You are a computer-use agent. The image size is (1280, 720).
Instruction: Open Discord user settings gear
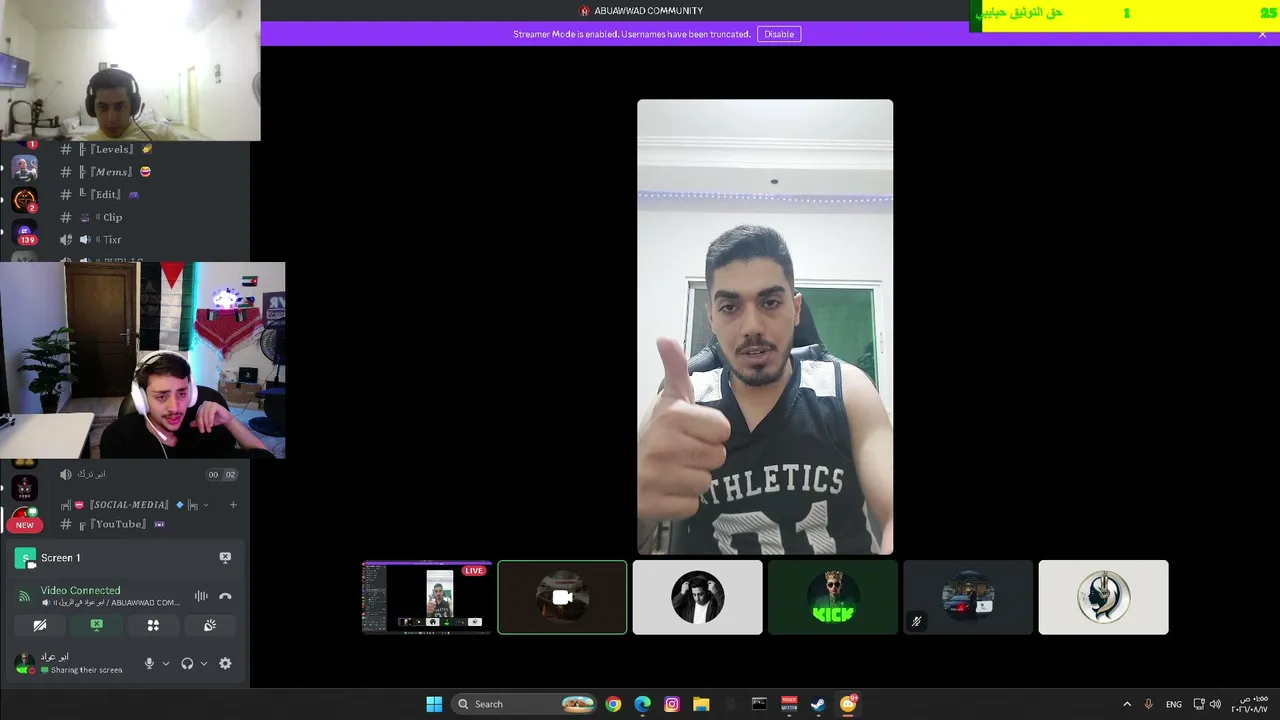click(225, 663)
